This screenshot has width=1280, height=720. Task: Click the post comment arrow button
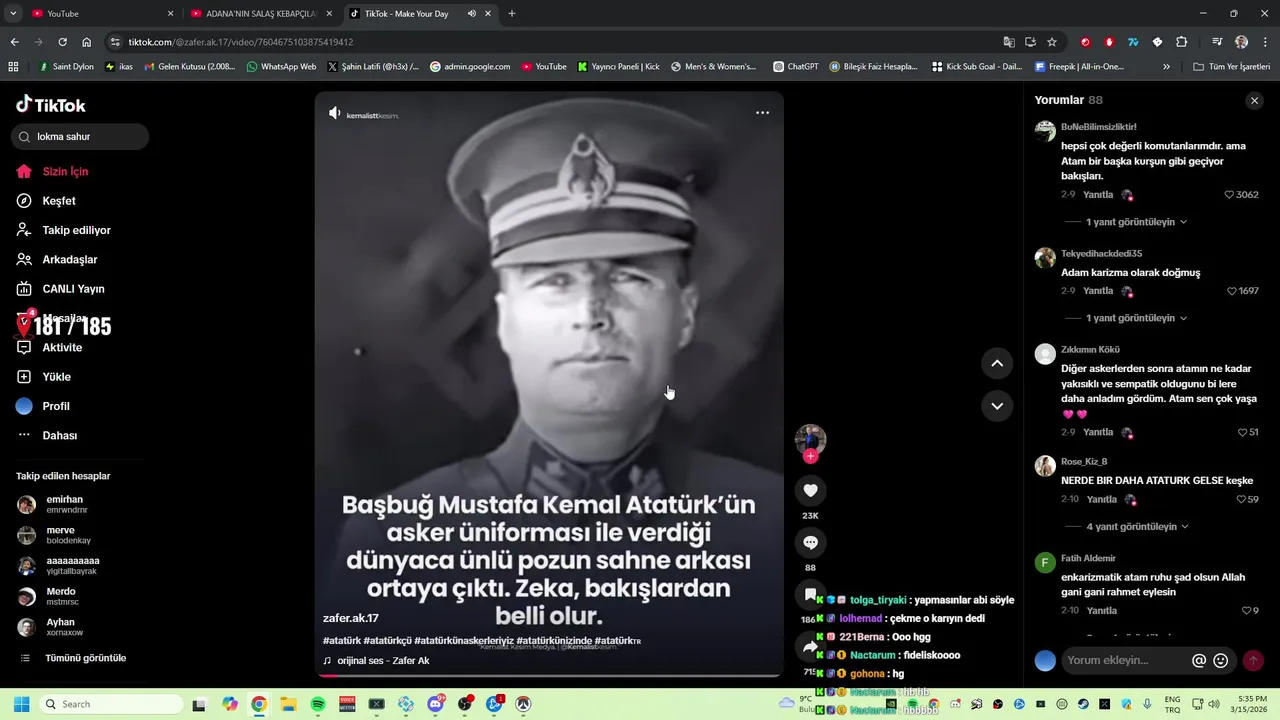tap(1252, 661)
